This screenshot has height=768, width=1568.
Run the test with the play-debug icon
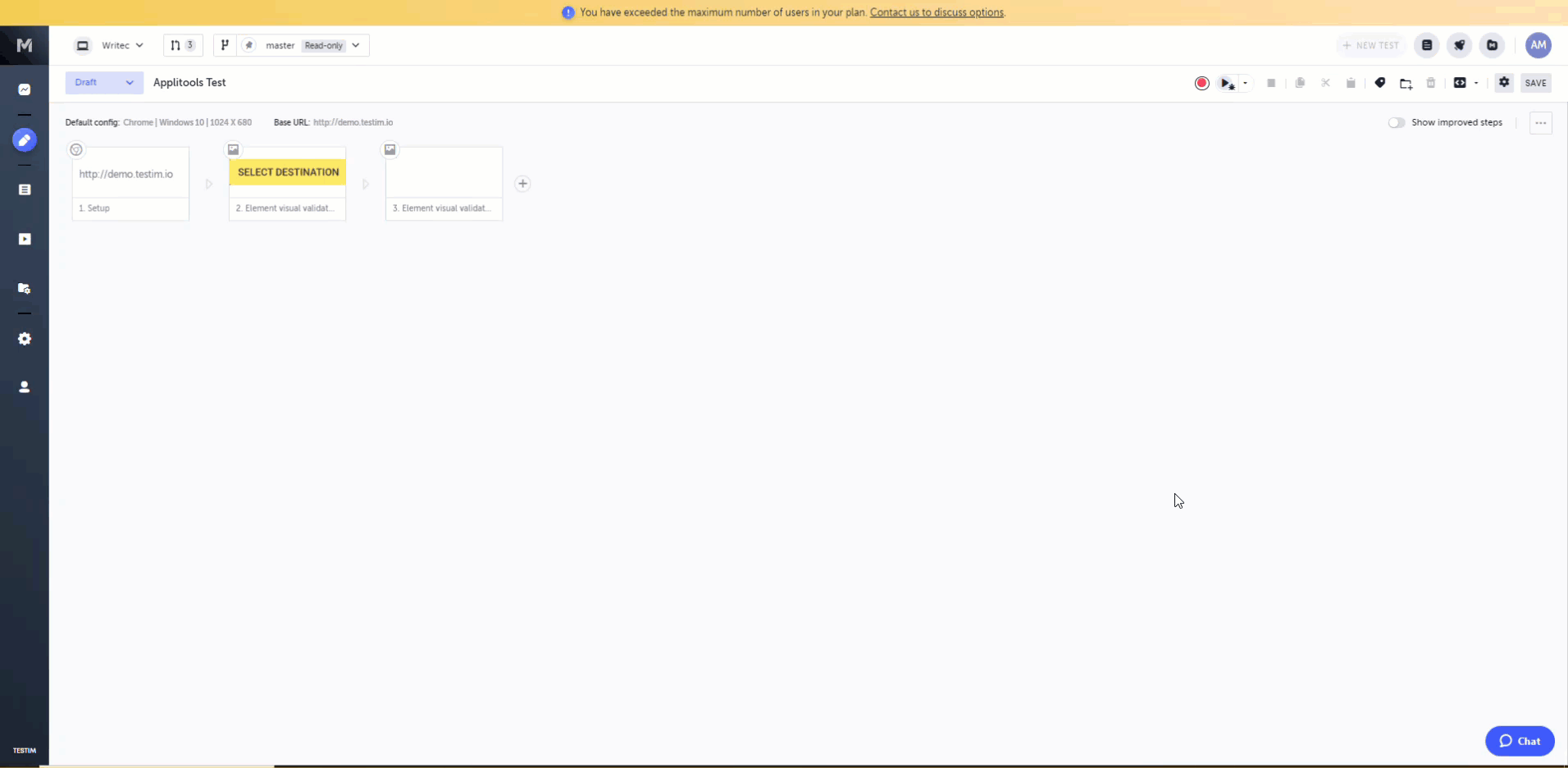click(1227, 83)
